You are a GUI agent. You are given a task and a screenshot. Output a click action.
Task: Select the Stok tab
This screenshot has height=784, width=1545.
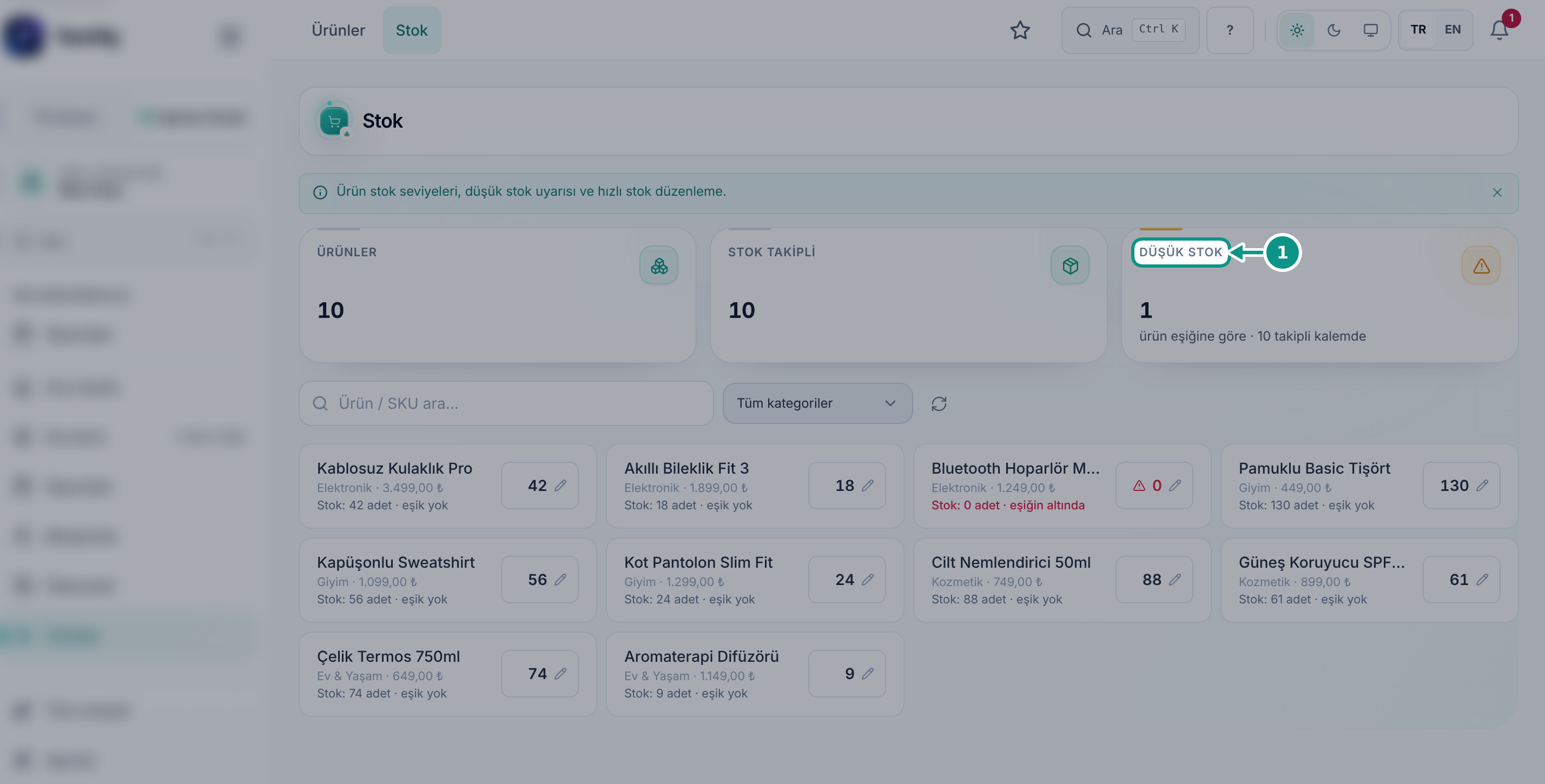pos(412,30)
